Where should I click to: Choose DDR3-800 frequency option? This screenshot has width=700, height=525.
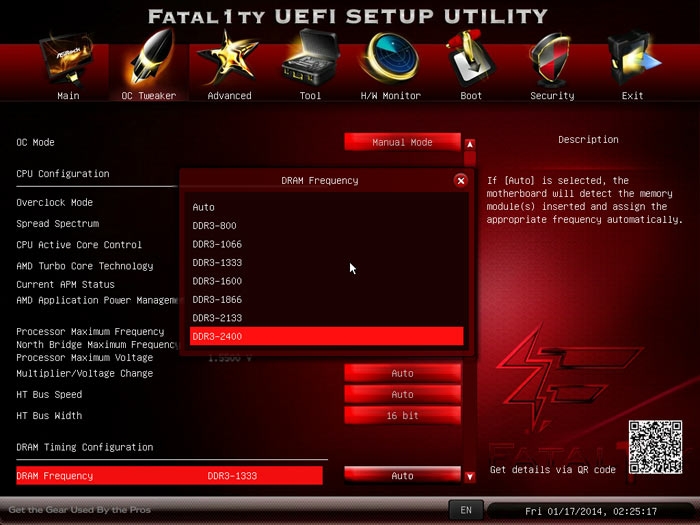point(326,225)
